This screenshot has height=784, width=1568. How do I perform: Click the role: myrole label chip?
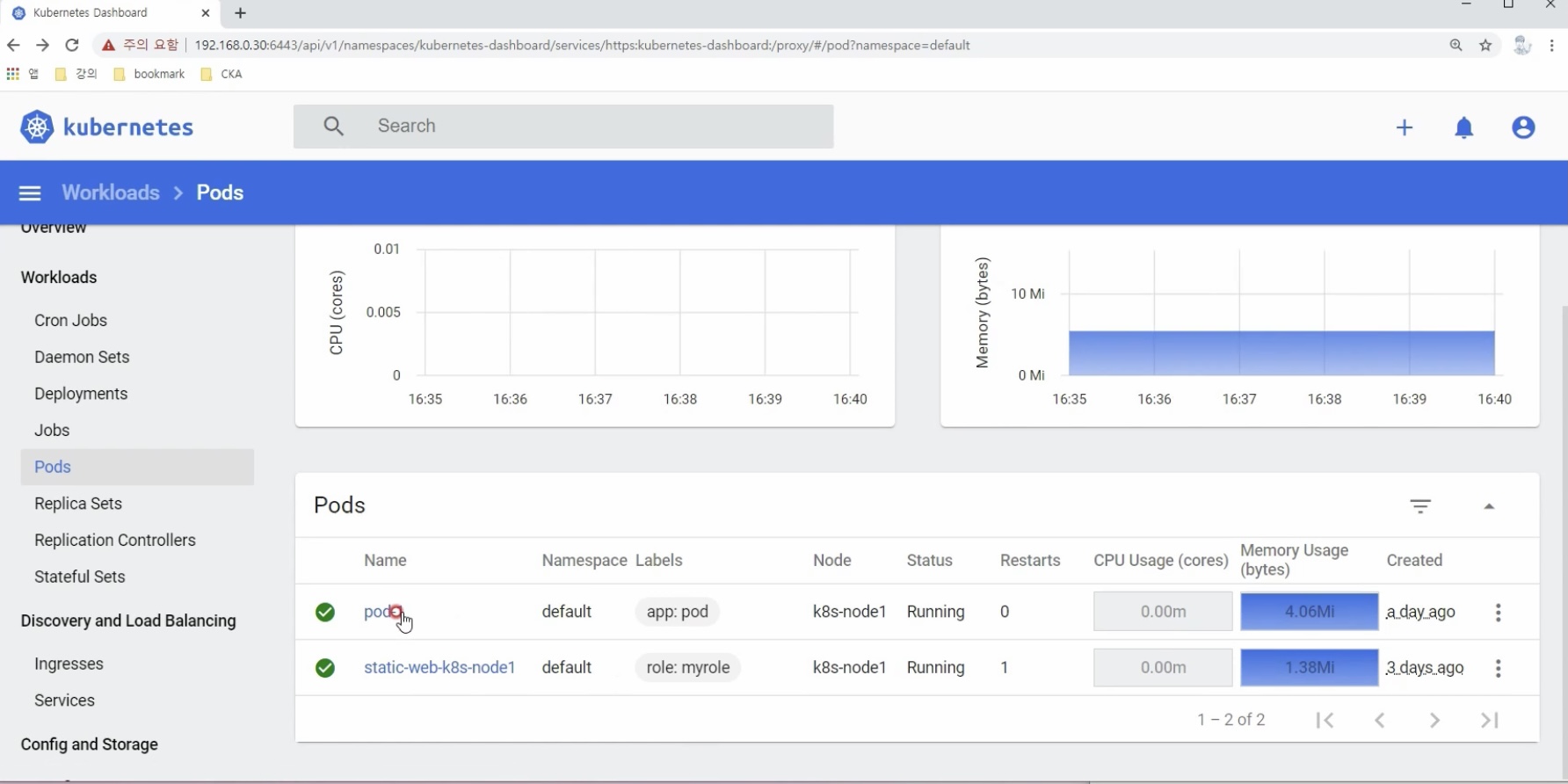tap(688, 668)
